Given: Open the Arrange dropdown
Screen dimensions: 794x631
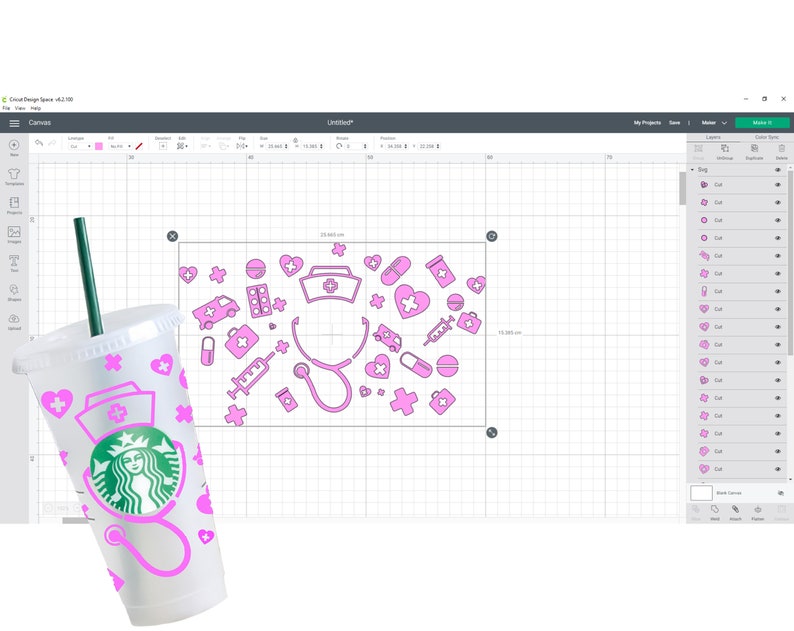Looking at the screenshot, I should (x=224, y=146).
